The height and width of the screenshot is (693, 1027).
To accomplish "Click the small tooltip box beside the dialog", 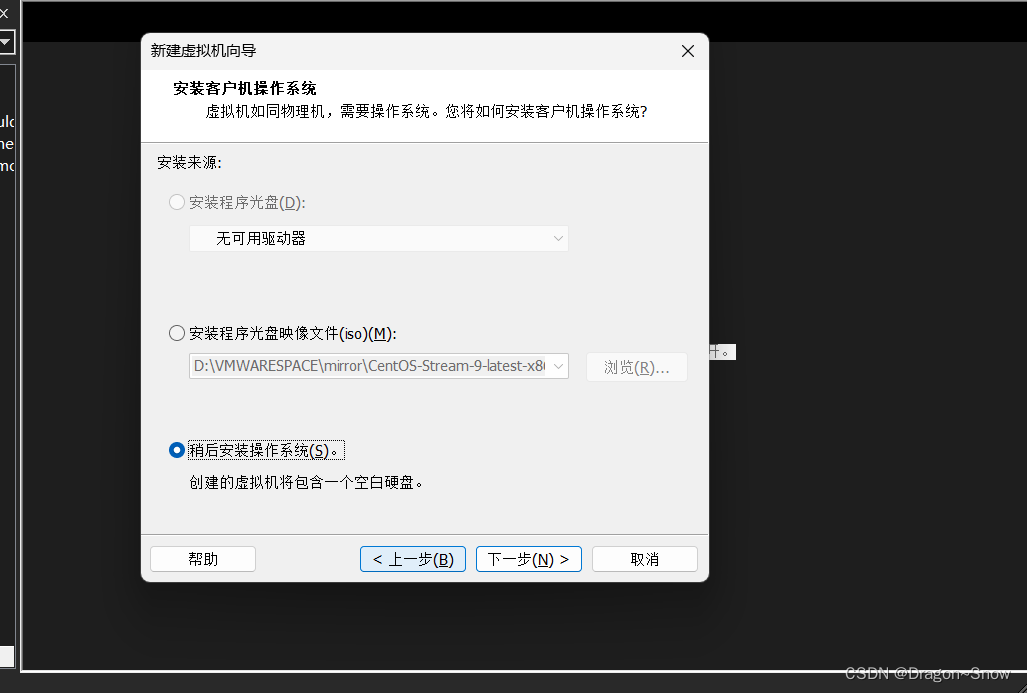I will (x=722, y=351).
